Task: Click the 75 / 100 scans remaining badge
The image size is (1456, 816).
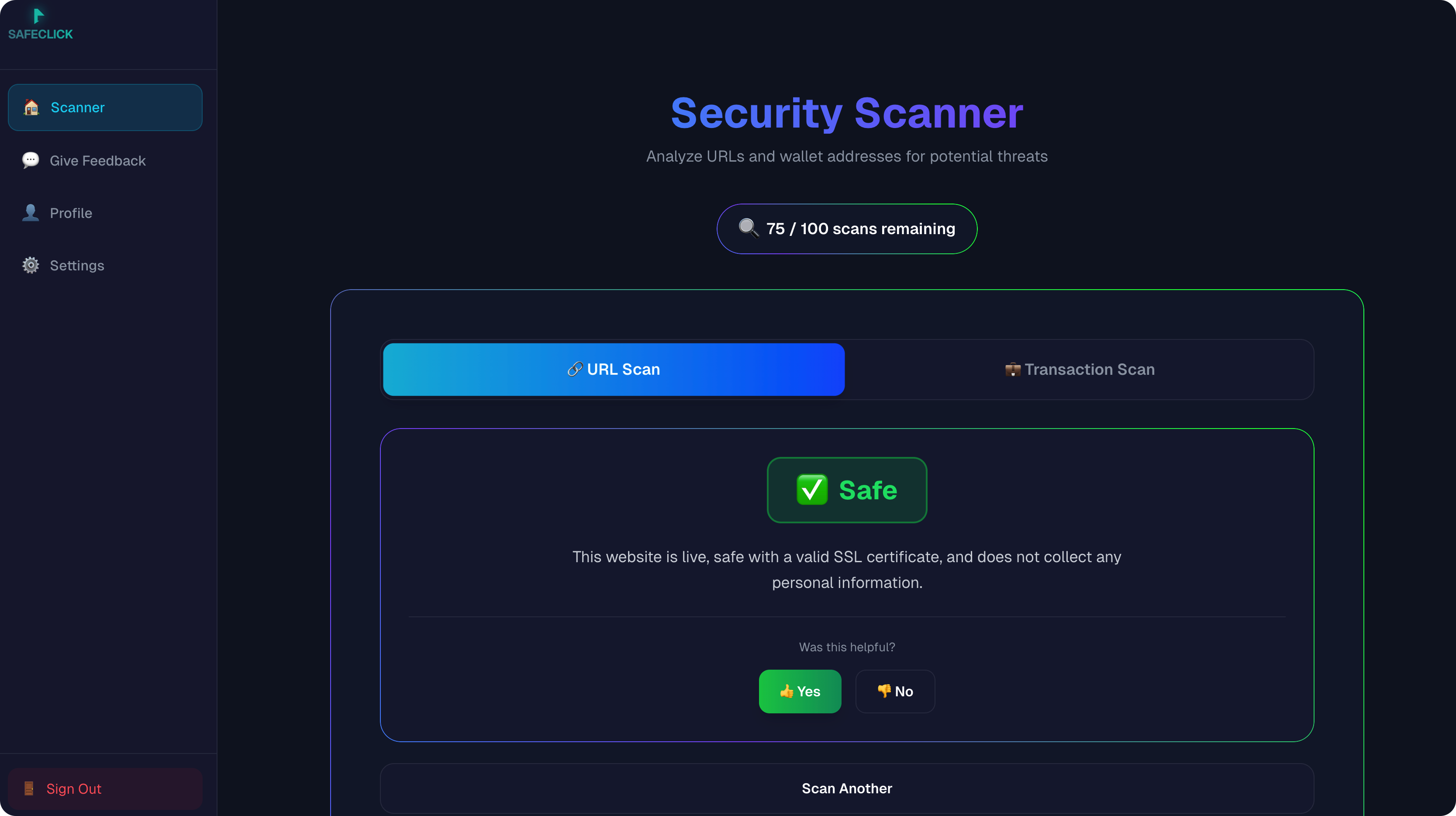Action: [846, 228]
